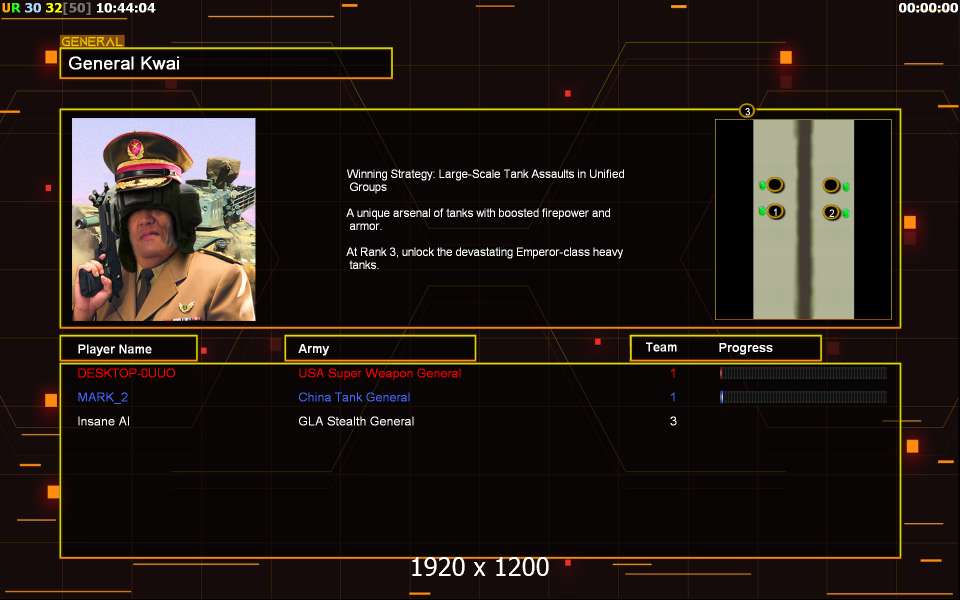Viewport: 960px width, 600px height.
Task: Click the [50] counter in the top bar
Action: [x=77, y=8]
